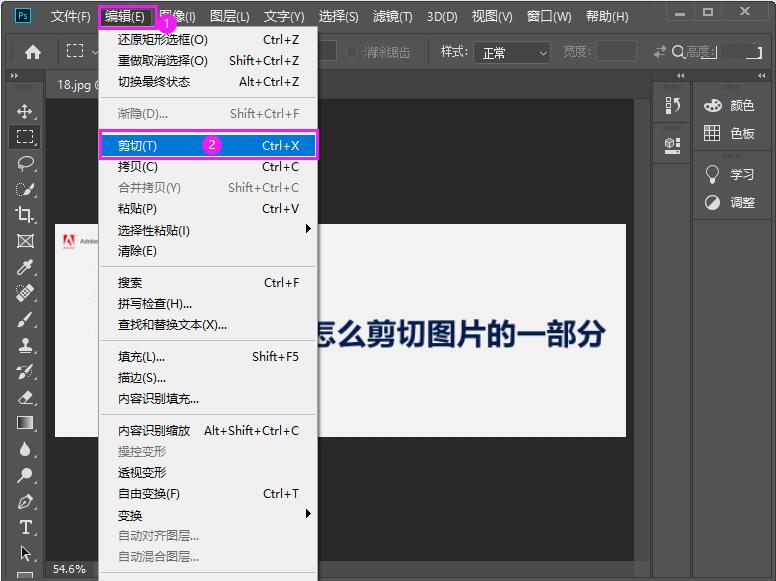Select the Lasso tool

point(25,163)
